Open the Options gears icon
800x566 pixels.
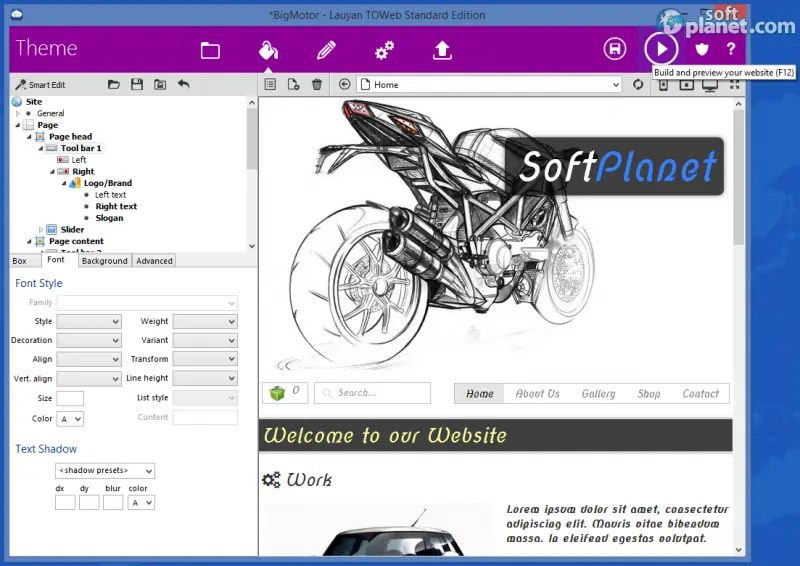384,50
